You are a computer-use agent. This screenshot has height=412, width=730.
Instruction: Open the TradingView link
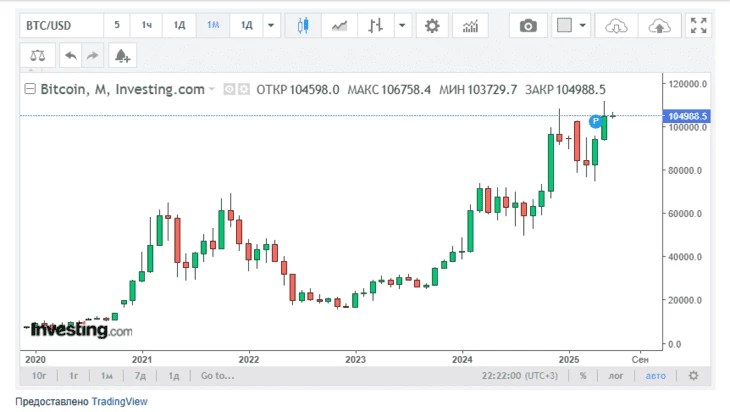(x=119, y=401)
